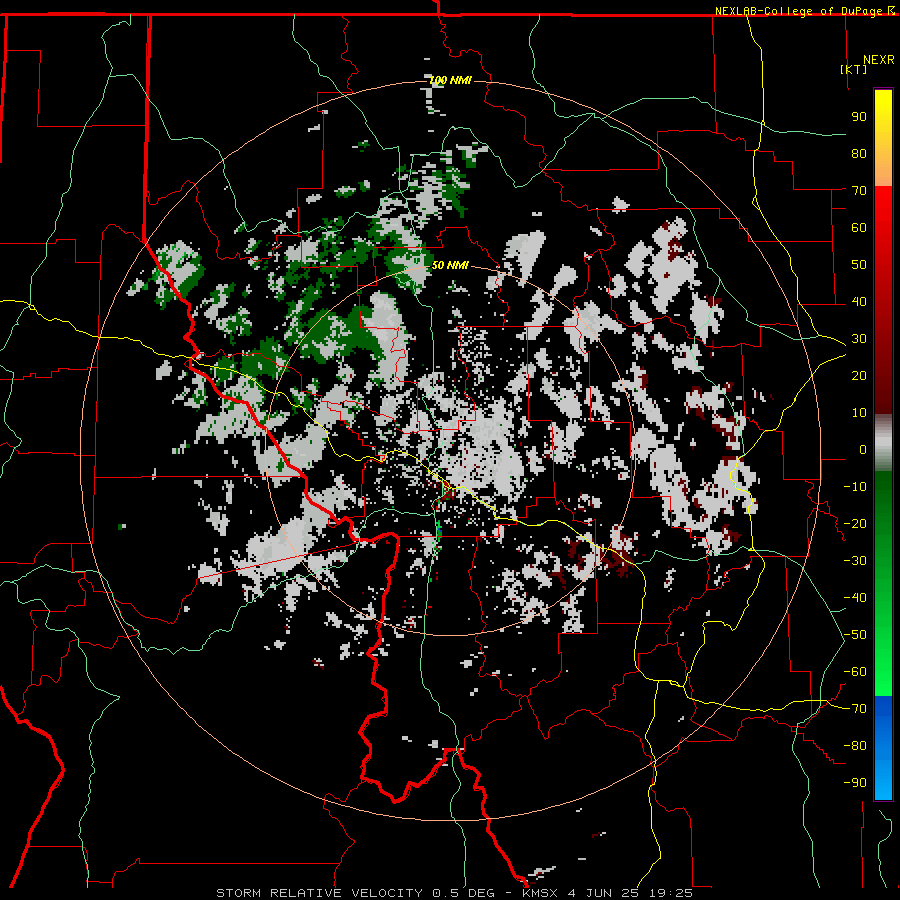The image size is (900, 900).
Task: Click the -80 value on the velocity scale
Action: point(855,746)
